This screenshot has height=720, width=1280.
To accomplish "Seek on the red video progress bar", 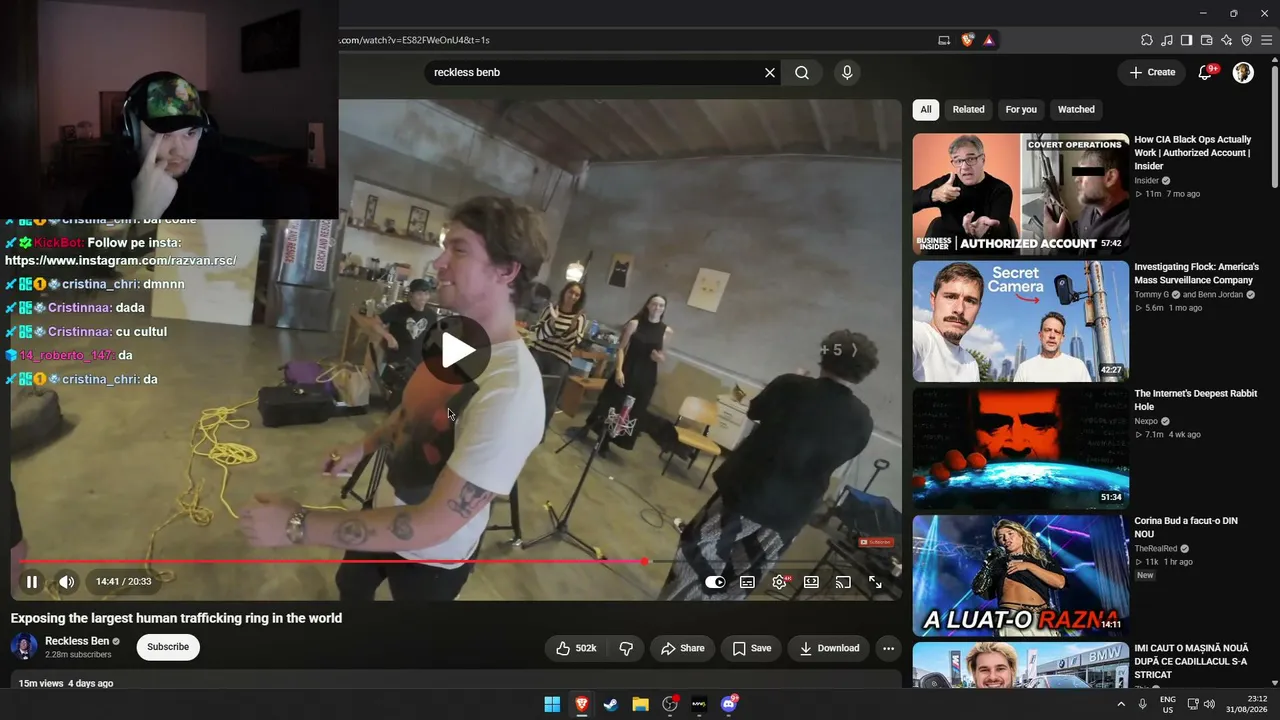I will click(456, 562).
